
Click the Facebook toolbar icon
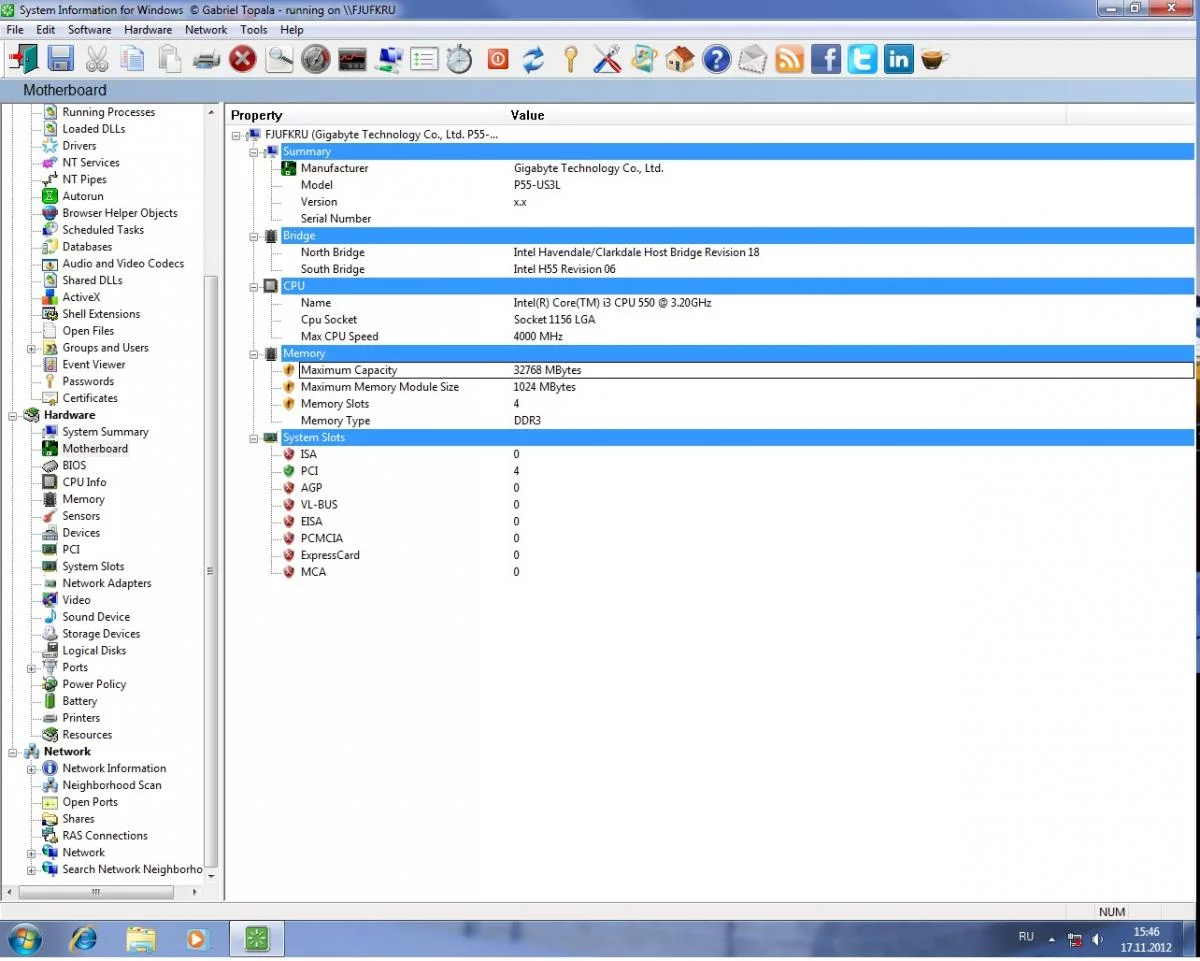[x=826, y=59]
